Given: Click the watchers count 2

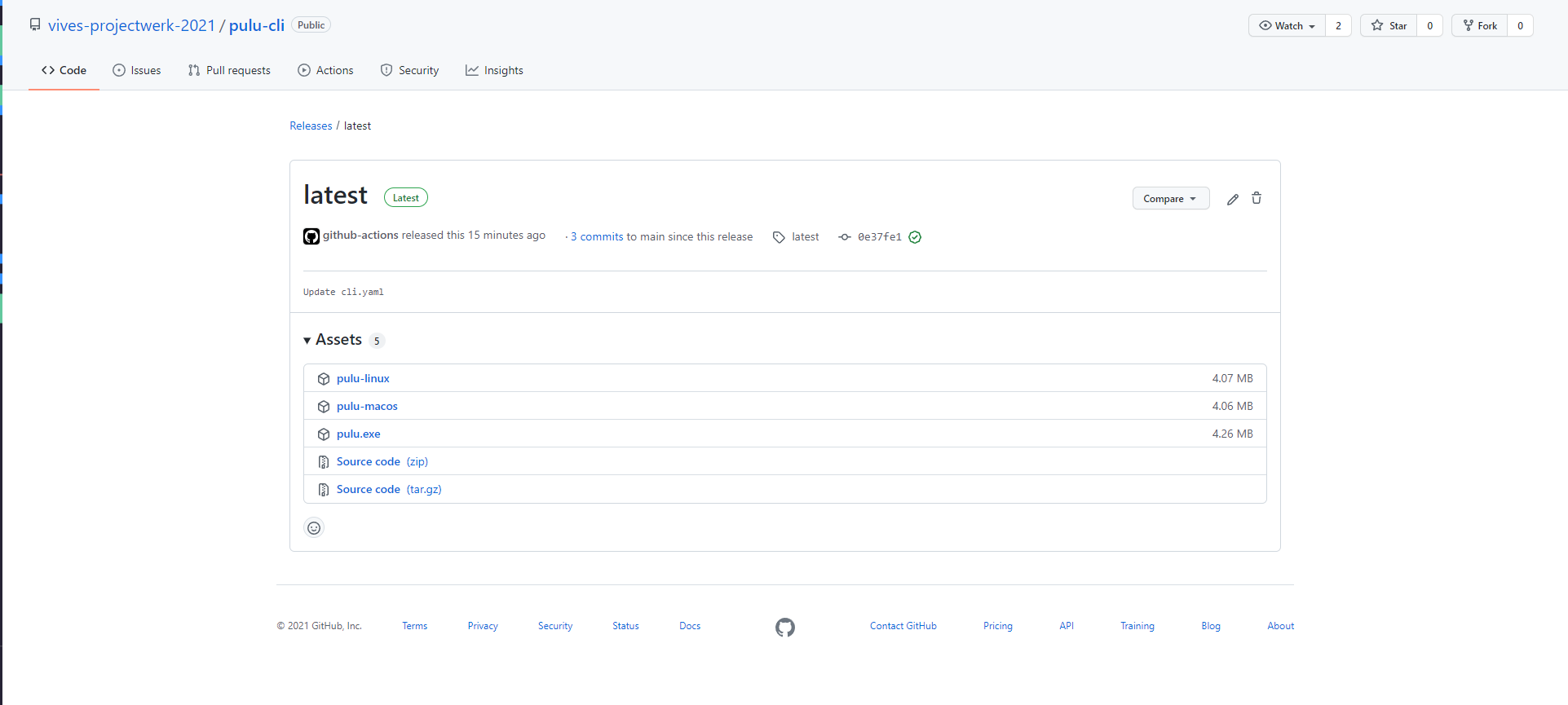Looking at the screenshot, I should 1338,26.
